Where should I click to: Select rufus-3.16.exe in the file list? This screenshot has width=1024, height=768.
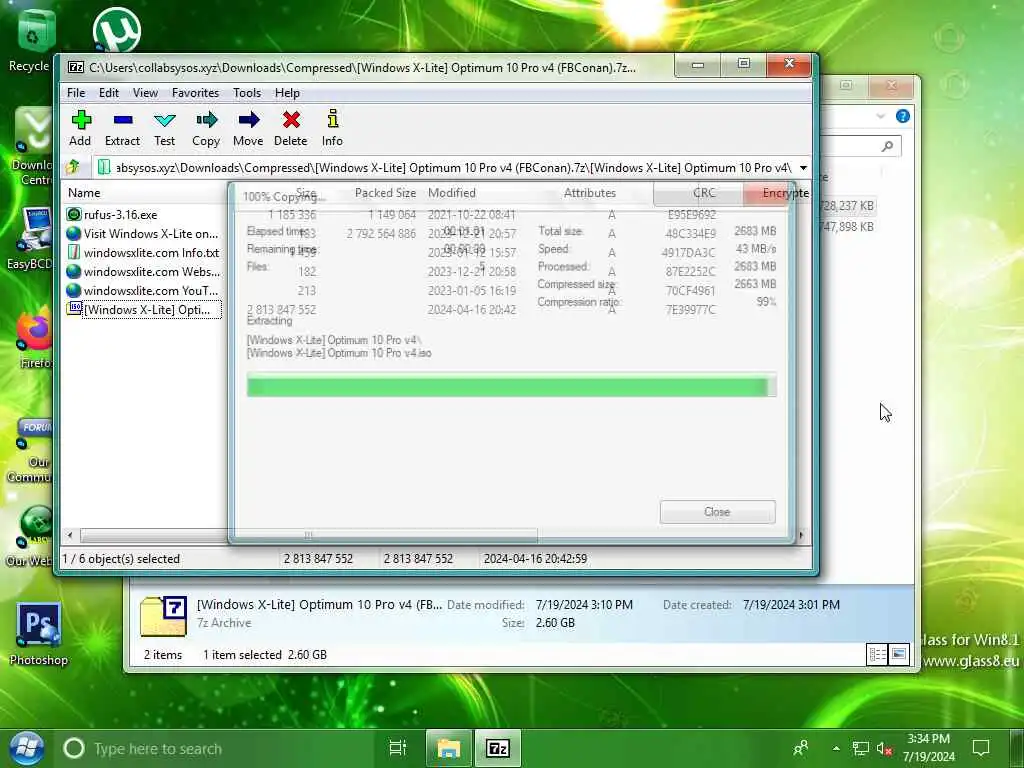pos(121,215)
